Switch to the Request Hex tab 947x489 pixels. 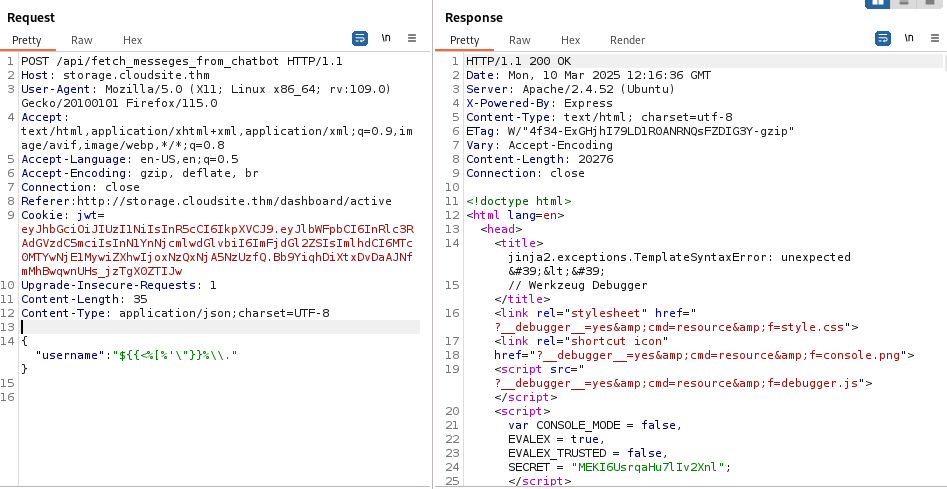(132, 40)
